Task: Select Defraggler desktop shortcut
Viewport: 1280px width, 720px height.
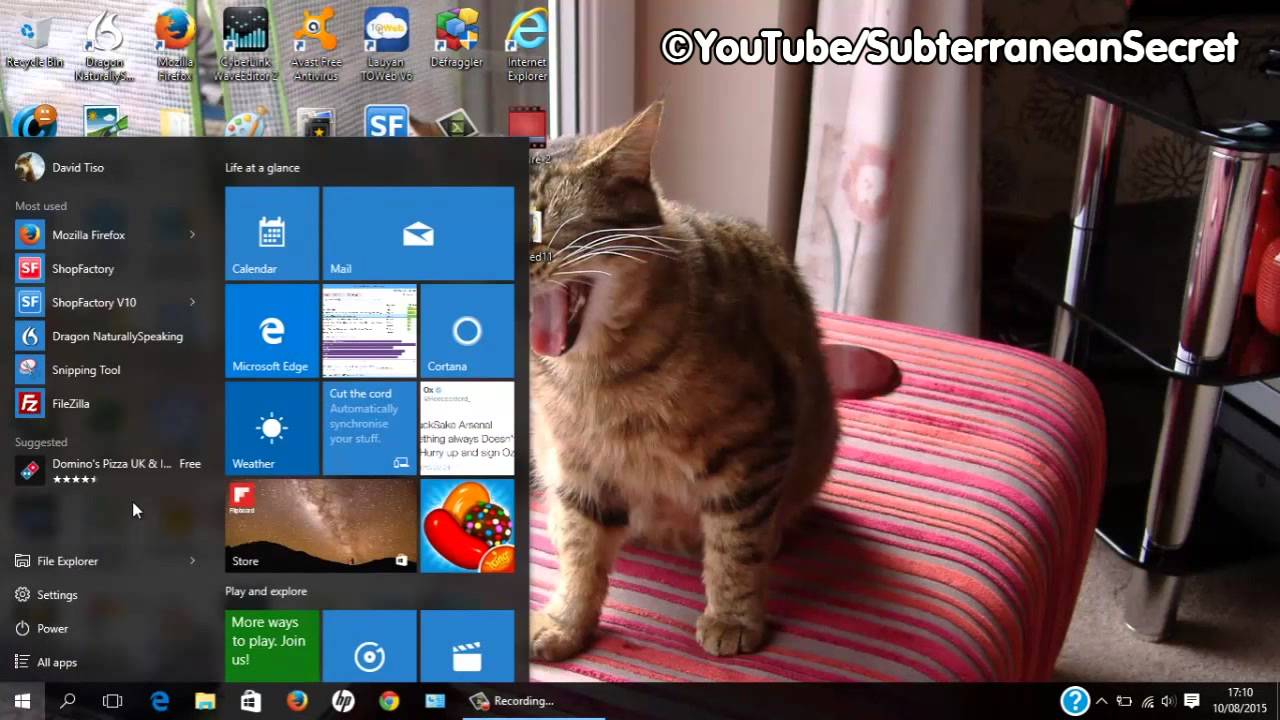Action: coord(457,41)
